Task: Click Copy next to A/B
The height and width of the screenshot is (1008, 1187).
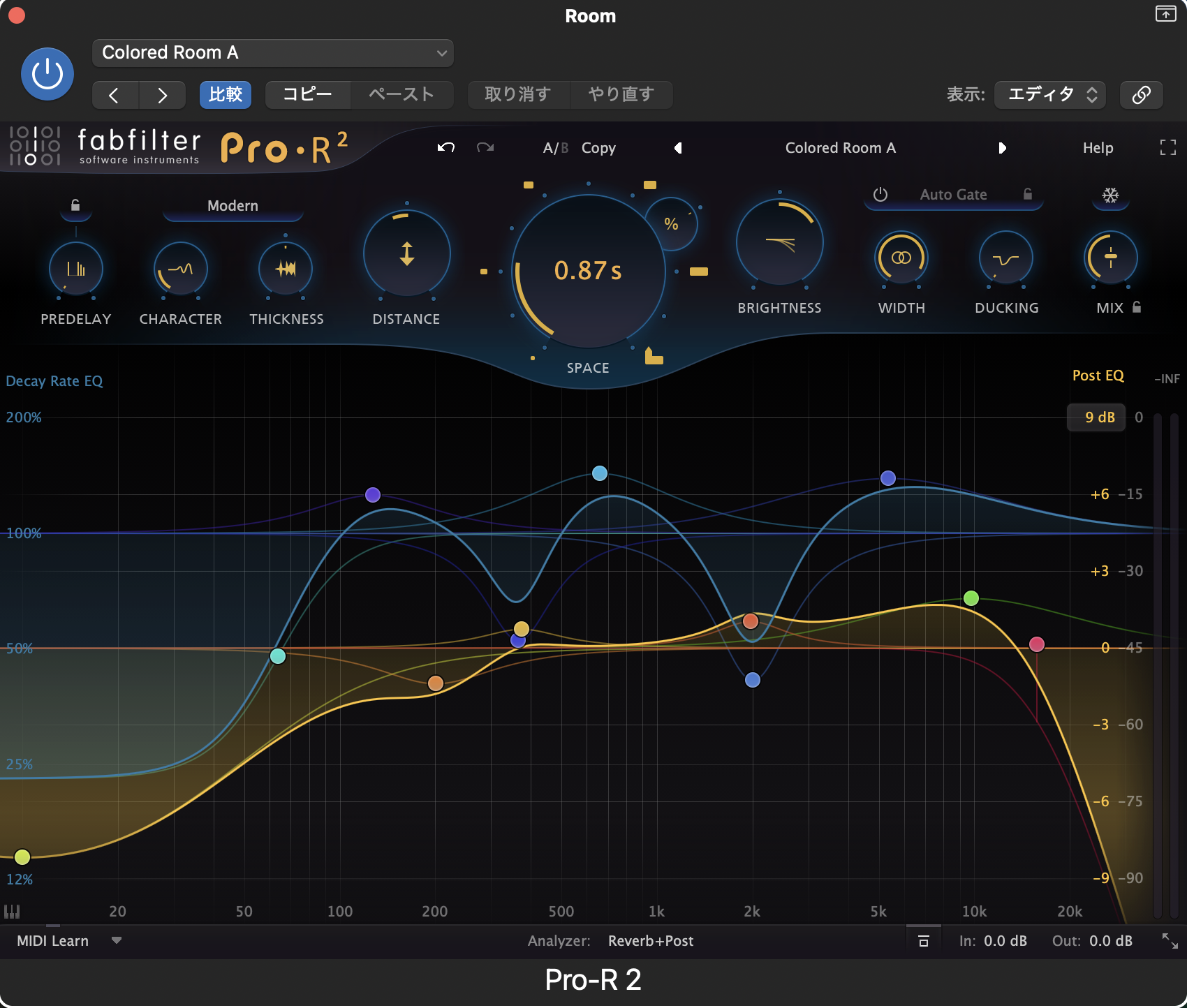Action: 598,148
